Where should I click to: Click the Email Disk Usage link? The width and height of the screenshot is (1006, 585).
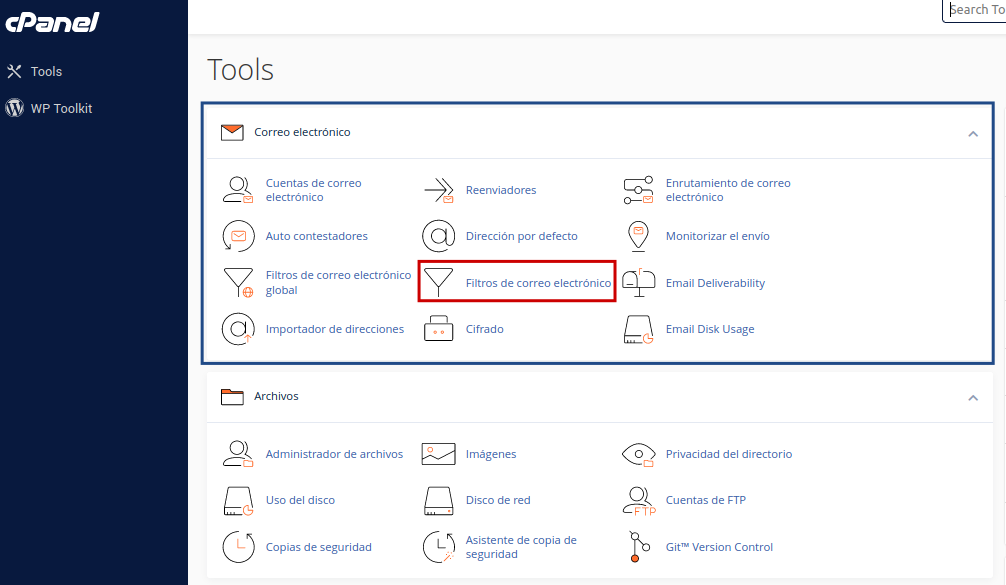click(x=710, y=329)
